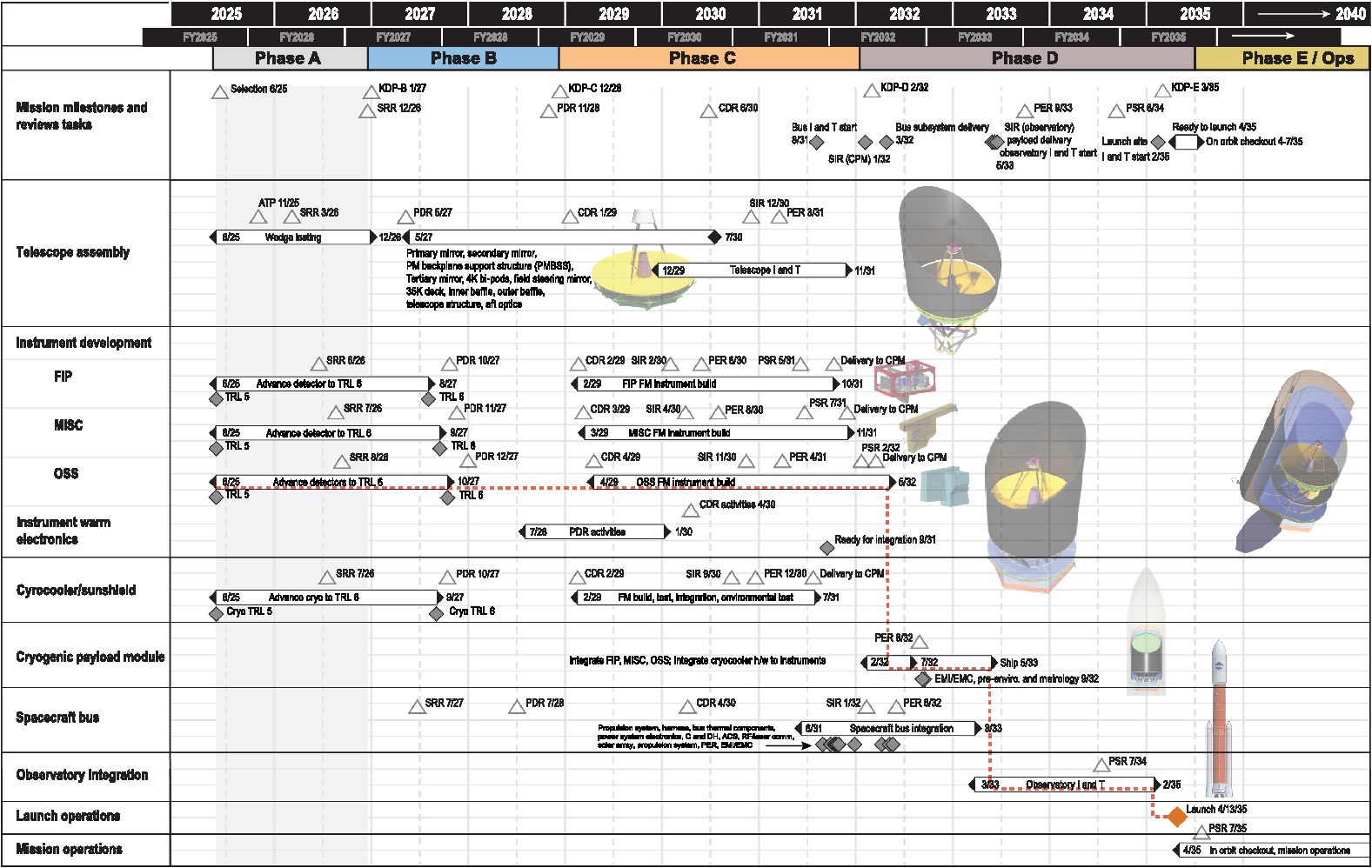Select the mission CDR 6/30 marker
The image size is (1372, 868).
coord(708,111)
